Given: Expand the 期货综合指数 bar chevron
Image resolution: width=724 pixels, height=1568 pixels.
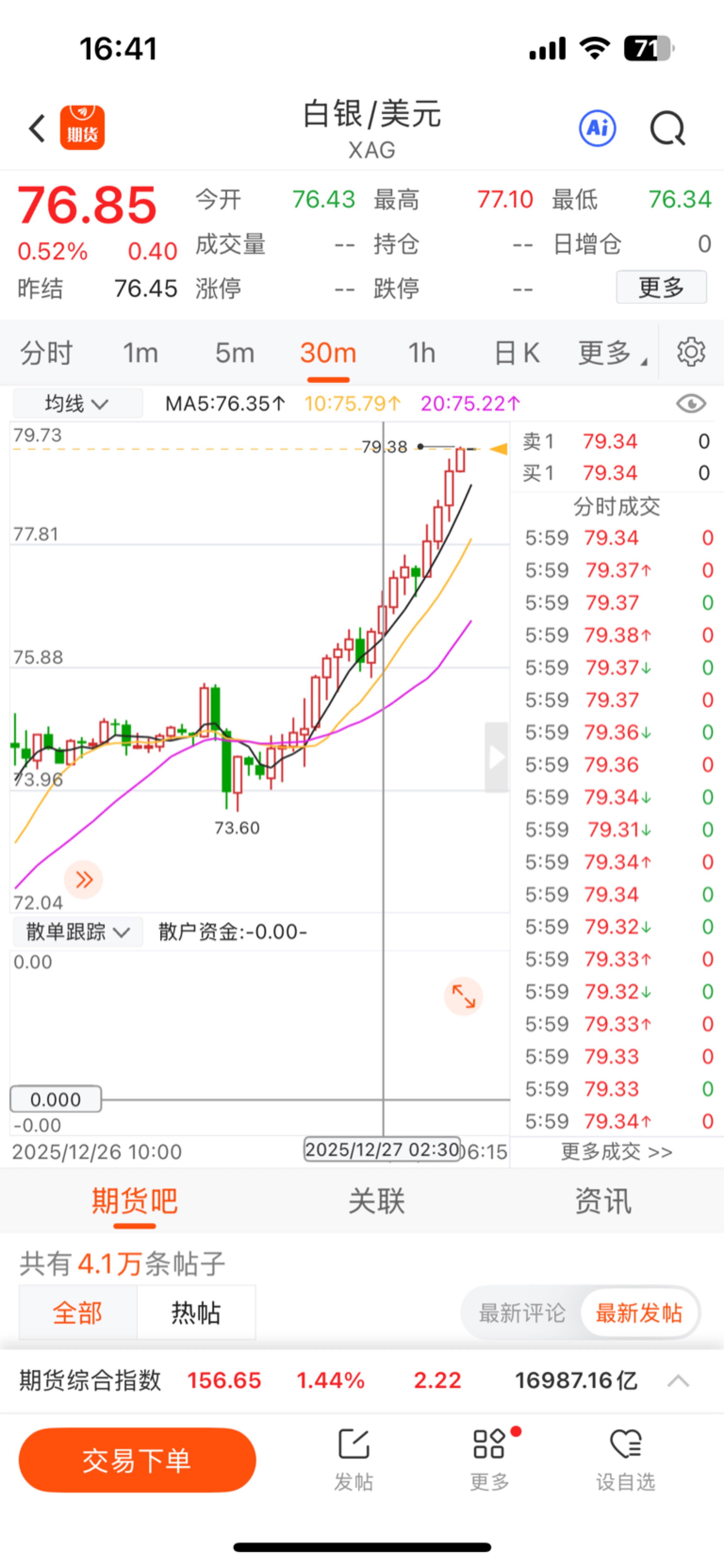Looking at the screenshot, I should [x=678, y=1380].
